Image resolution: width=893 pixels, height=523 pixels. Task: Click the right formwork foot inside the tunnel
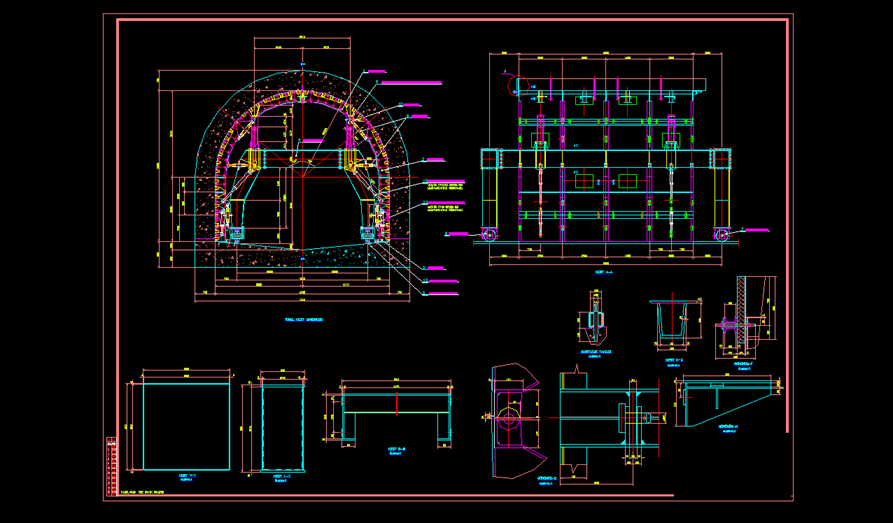368,234
